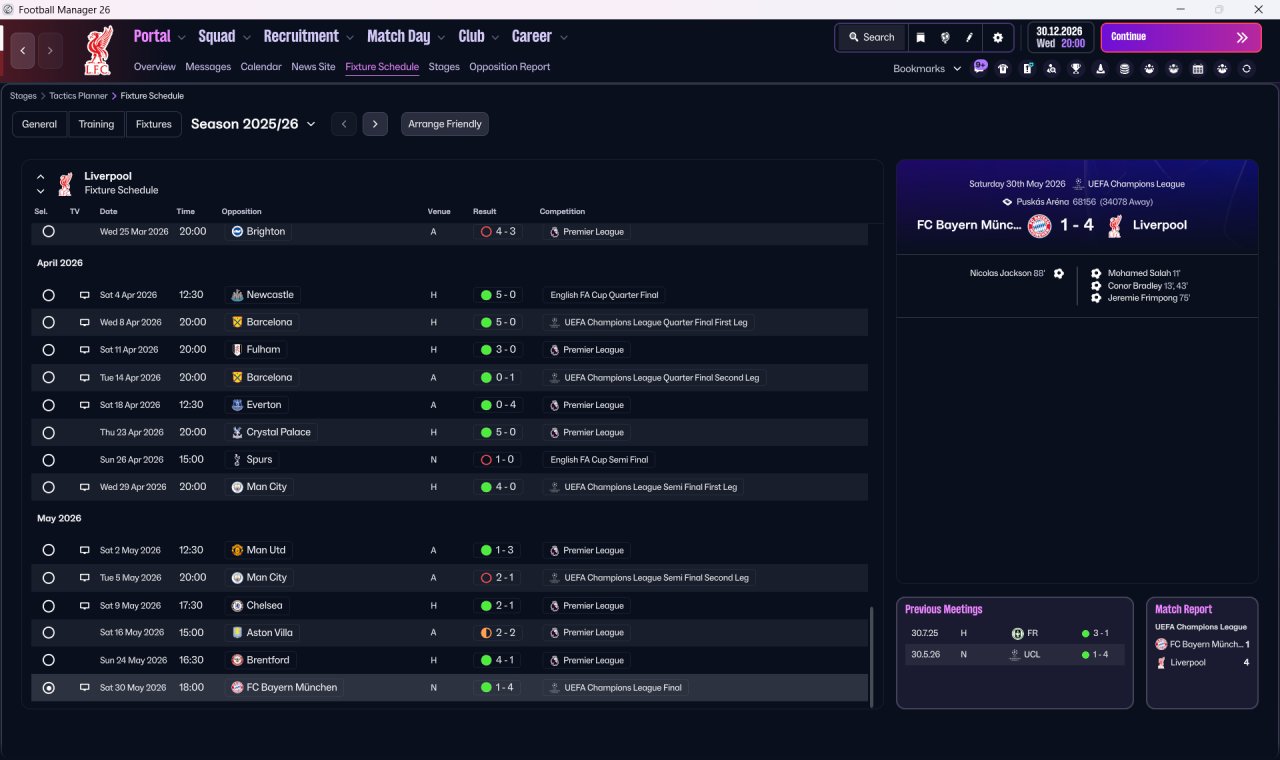Select the radio button for the Man Utd fixture
Screen dimensions: 1280x760
(48, 550)
